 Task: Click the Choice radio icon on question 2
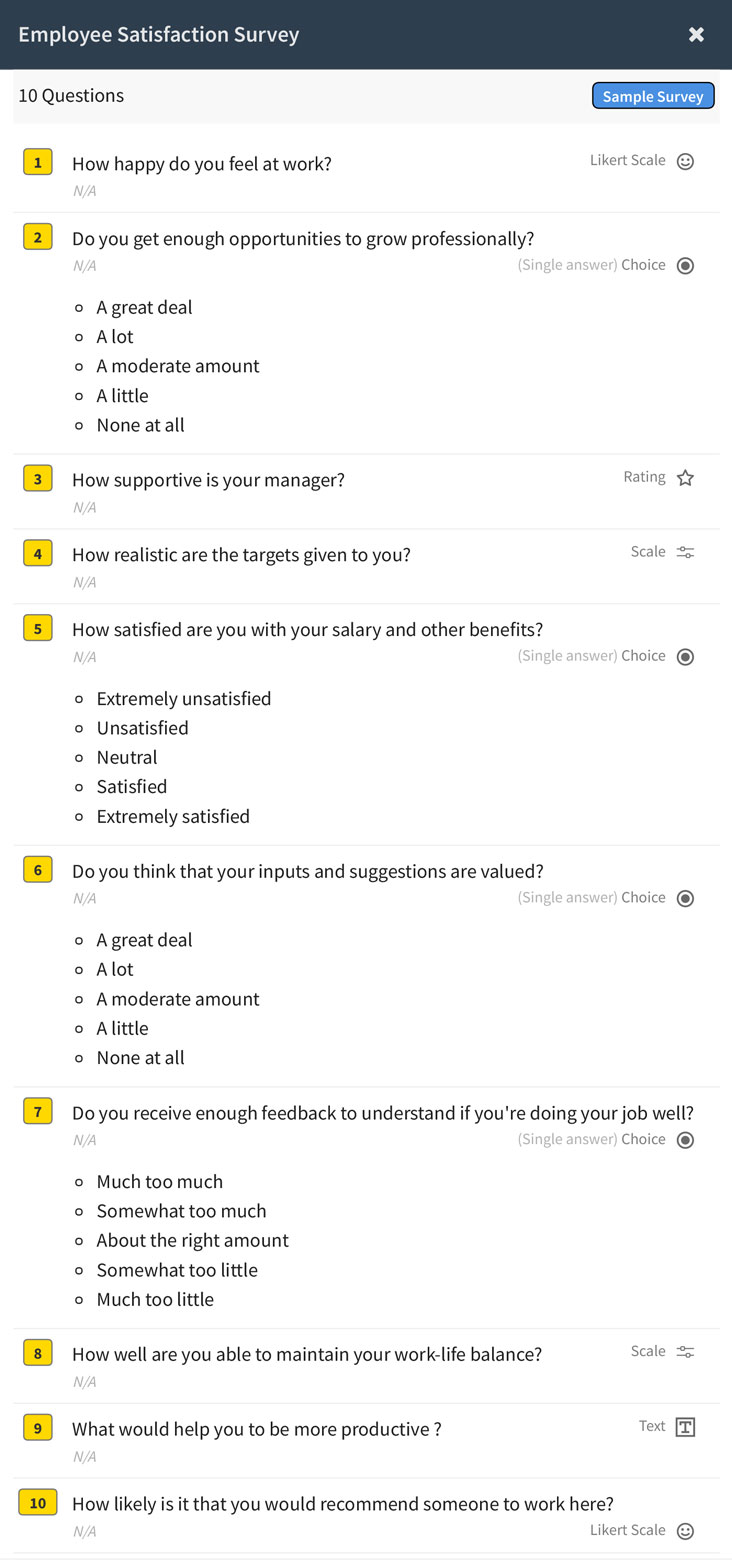(x=686, y=265)
